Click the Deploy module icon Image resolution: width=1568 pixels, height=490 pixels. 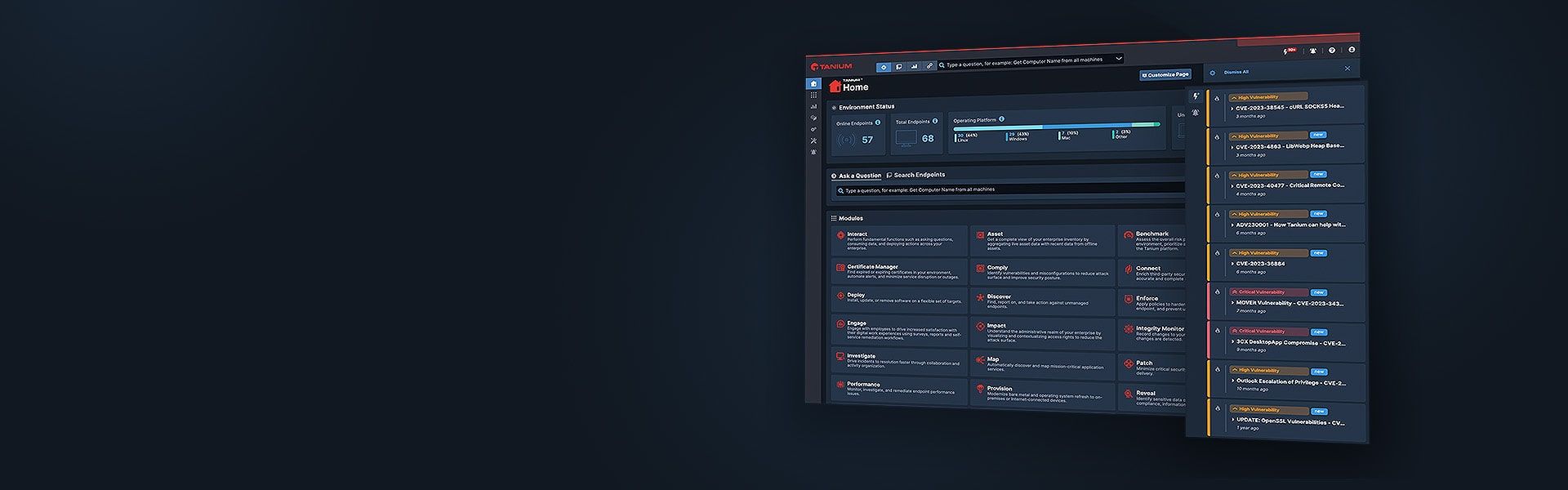[x=840, y=296]
